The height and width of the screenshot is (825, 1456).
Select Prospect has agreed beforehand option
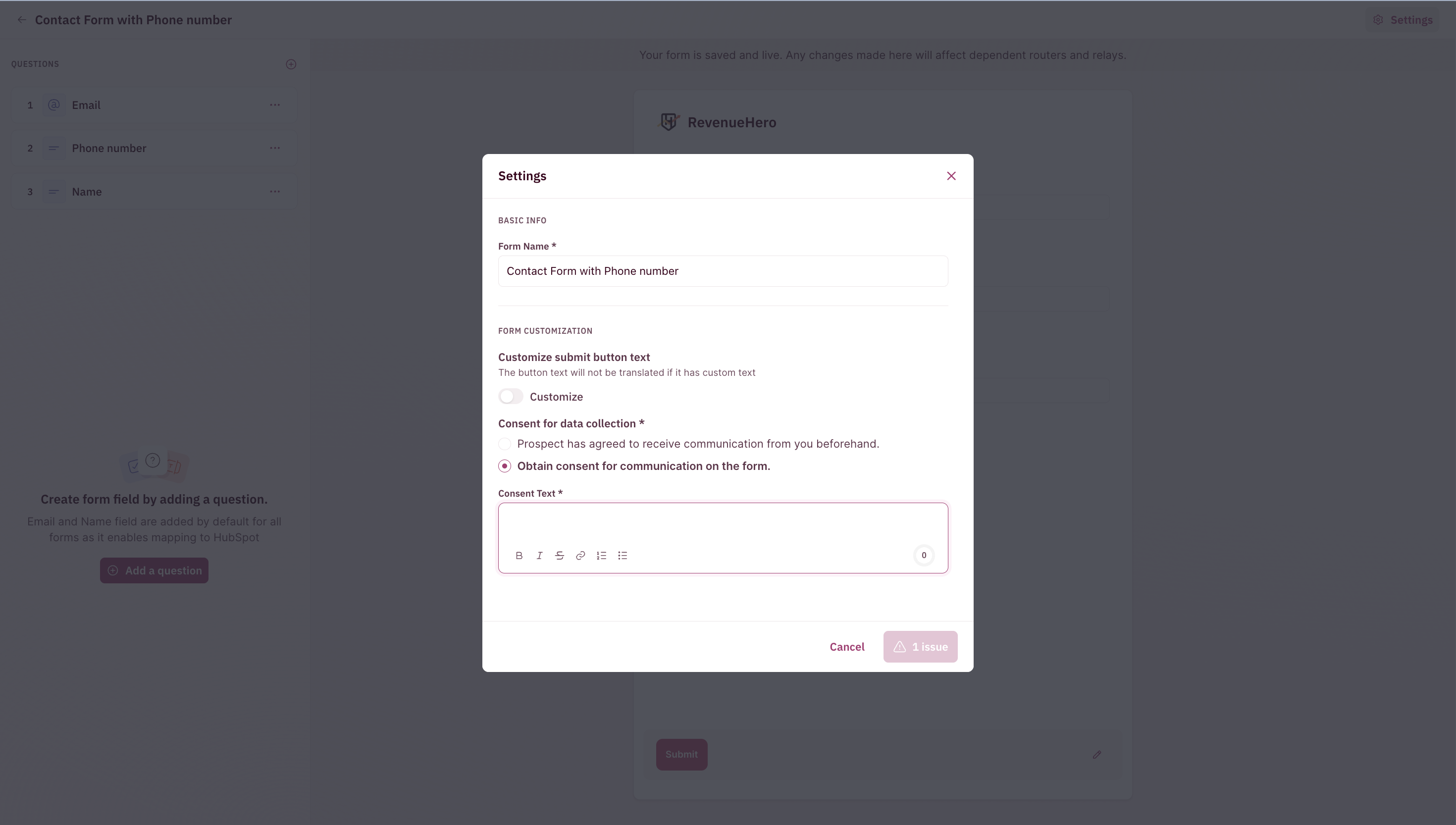pyautogui.click(x=505, y=444)
